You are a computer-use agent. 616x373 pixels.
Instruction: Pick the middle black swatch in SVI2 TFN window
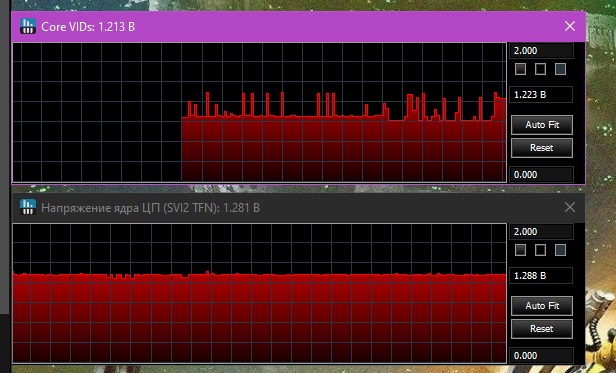[541, 250]
